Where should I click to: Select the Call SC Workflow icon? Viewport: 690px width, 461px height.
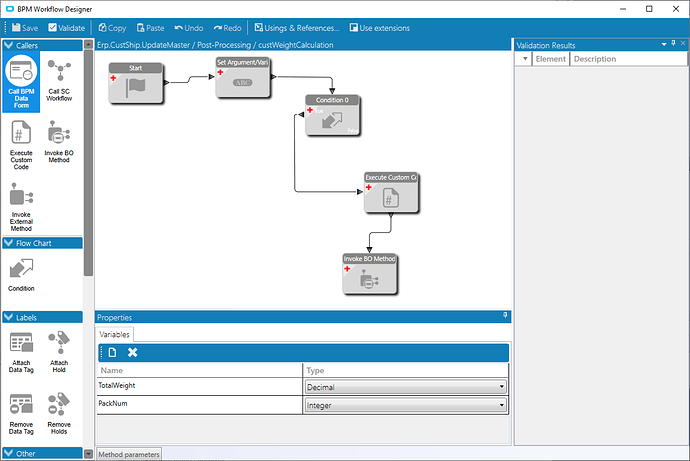point(59,83)
